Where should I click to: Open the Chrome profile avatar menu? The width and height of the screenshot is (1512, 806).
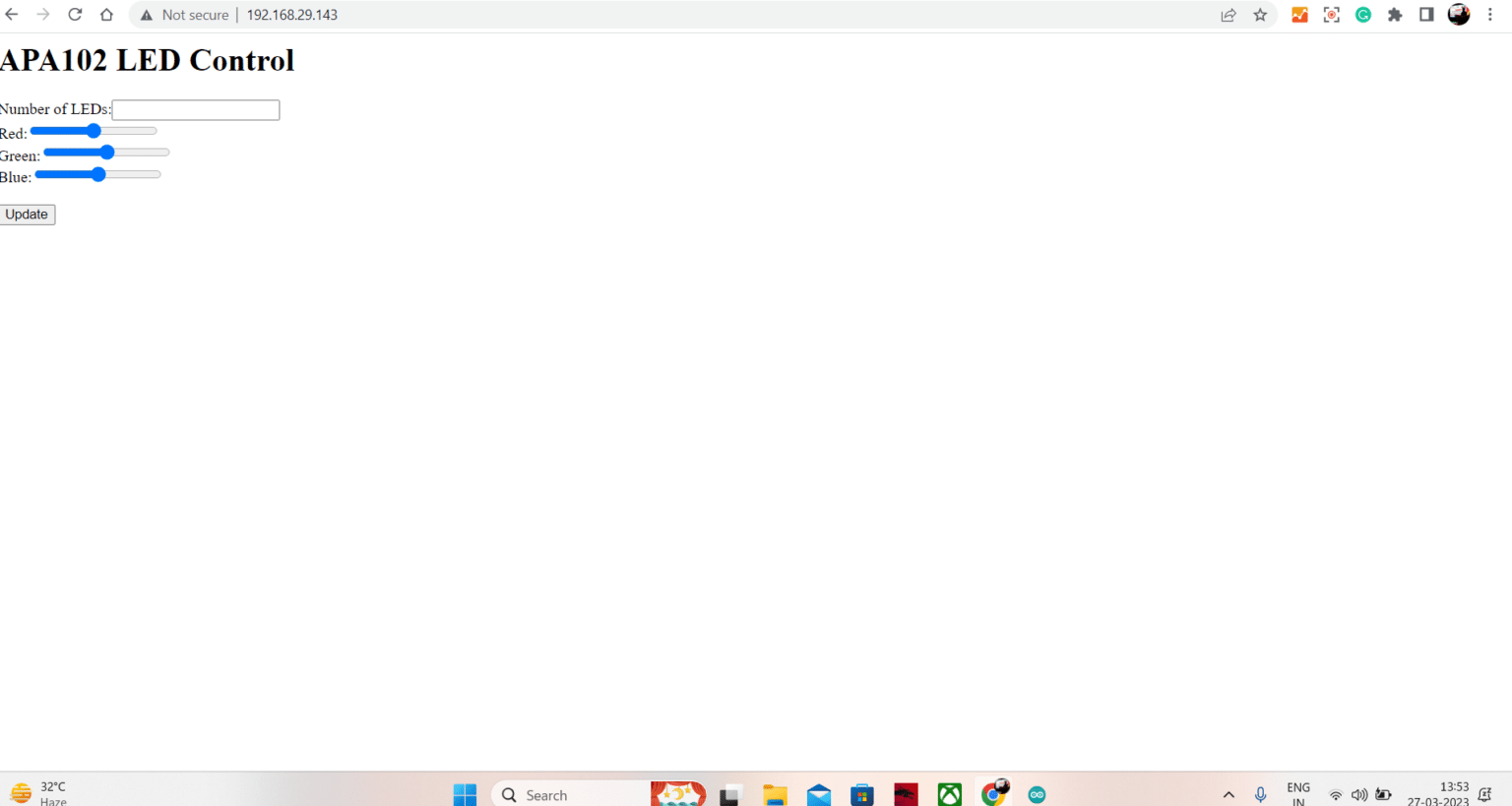click(1459, 15)
